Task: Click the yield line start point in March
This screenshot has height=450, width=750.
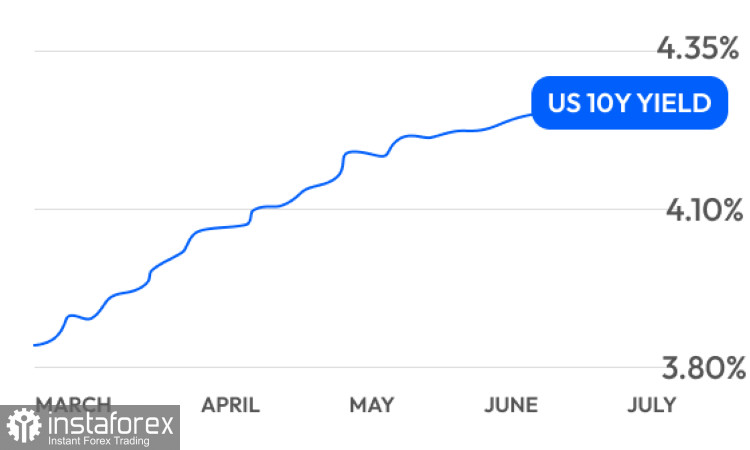Action: pos(34,345)
